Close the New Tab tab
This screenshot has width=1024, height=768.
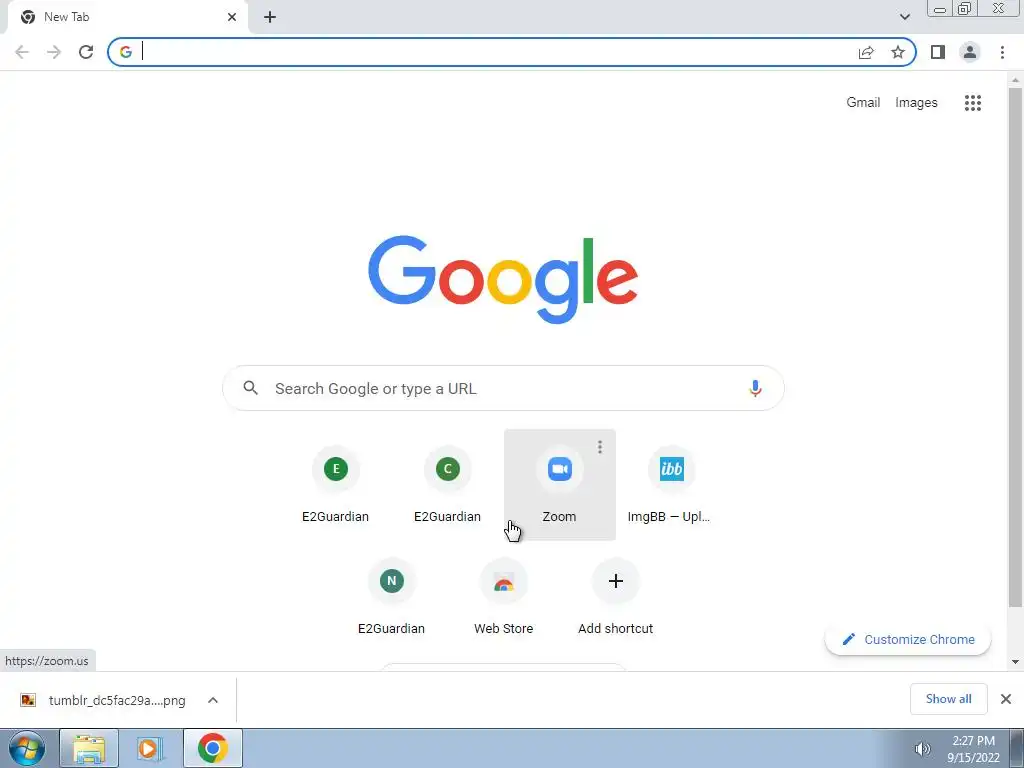232,17
